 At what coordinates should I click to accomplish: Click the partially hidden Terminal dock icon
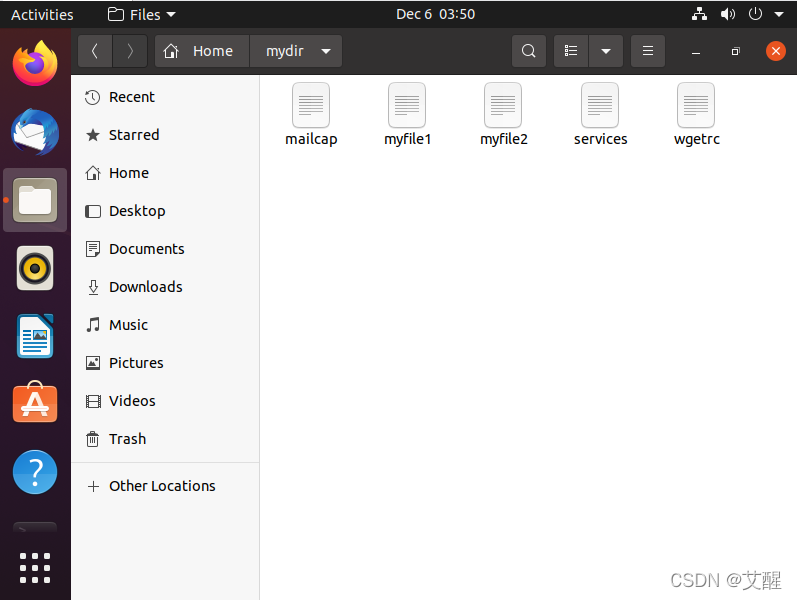pos(35,527)
